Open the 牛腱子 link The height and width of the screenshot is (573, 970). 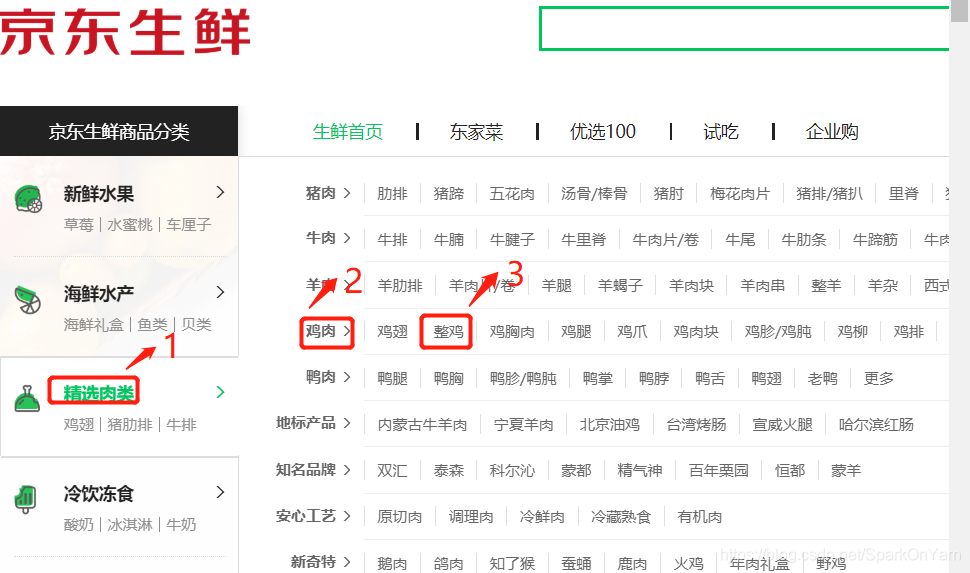pyautogui.click(x=512, y=239)
